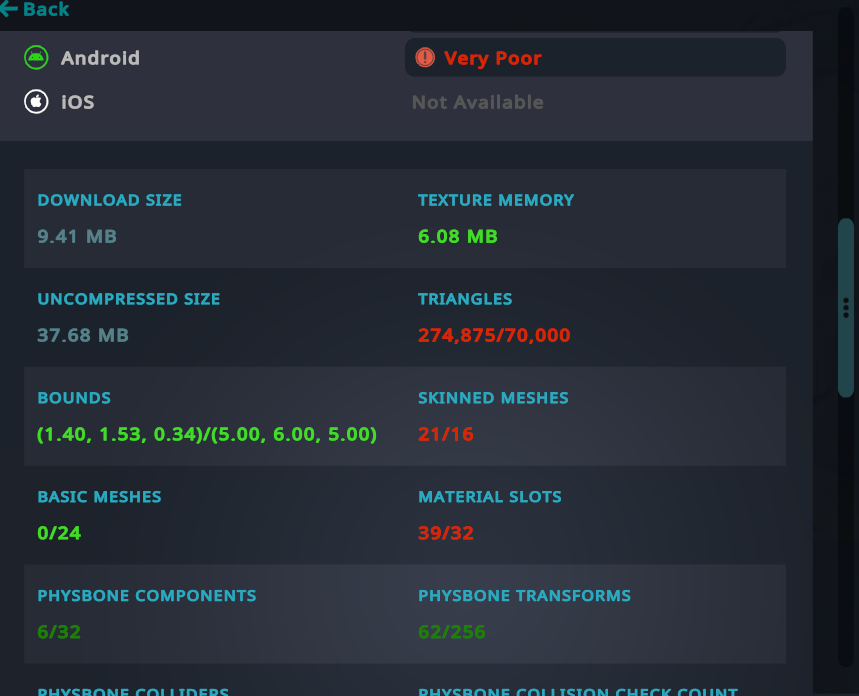Click the Uncompressed Size 37.68 MB value
859x696 pixels.
click(x=83, y=335)
